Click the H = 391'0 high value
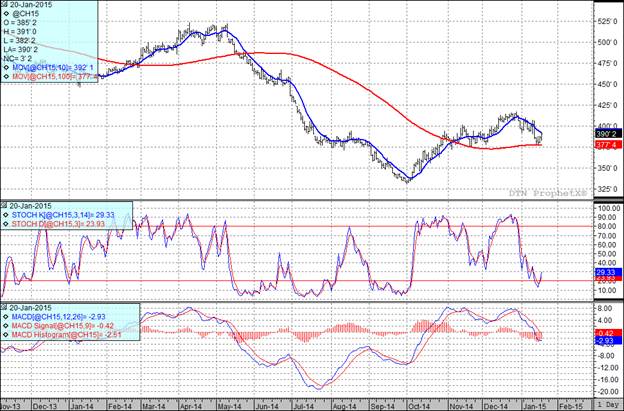624x411 pixels. pyautogui.click(x=20, y=31)
